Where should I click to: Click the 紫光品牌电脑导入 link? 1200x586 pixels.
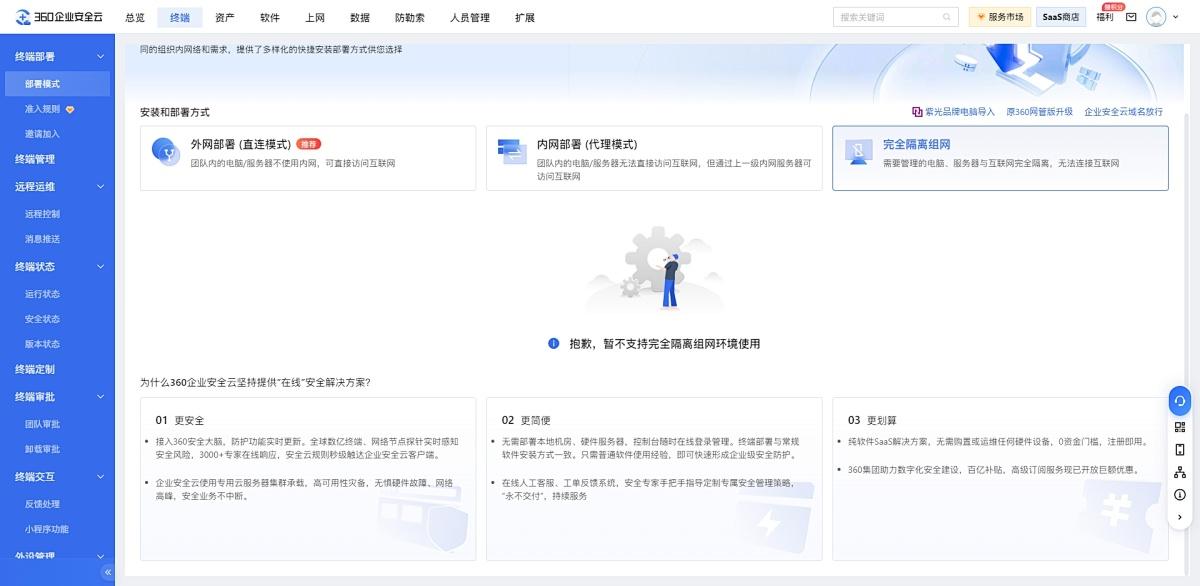pos(959,112)
